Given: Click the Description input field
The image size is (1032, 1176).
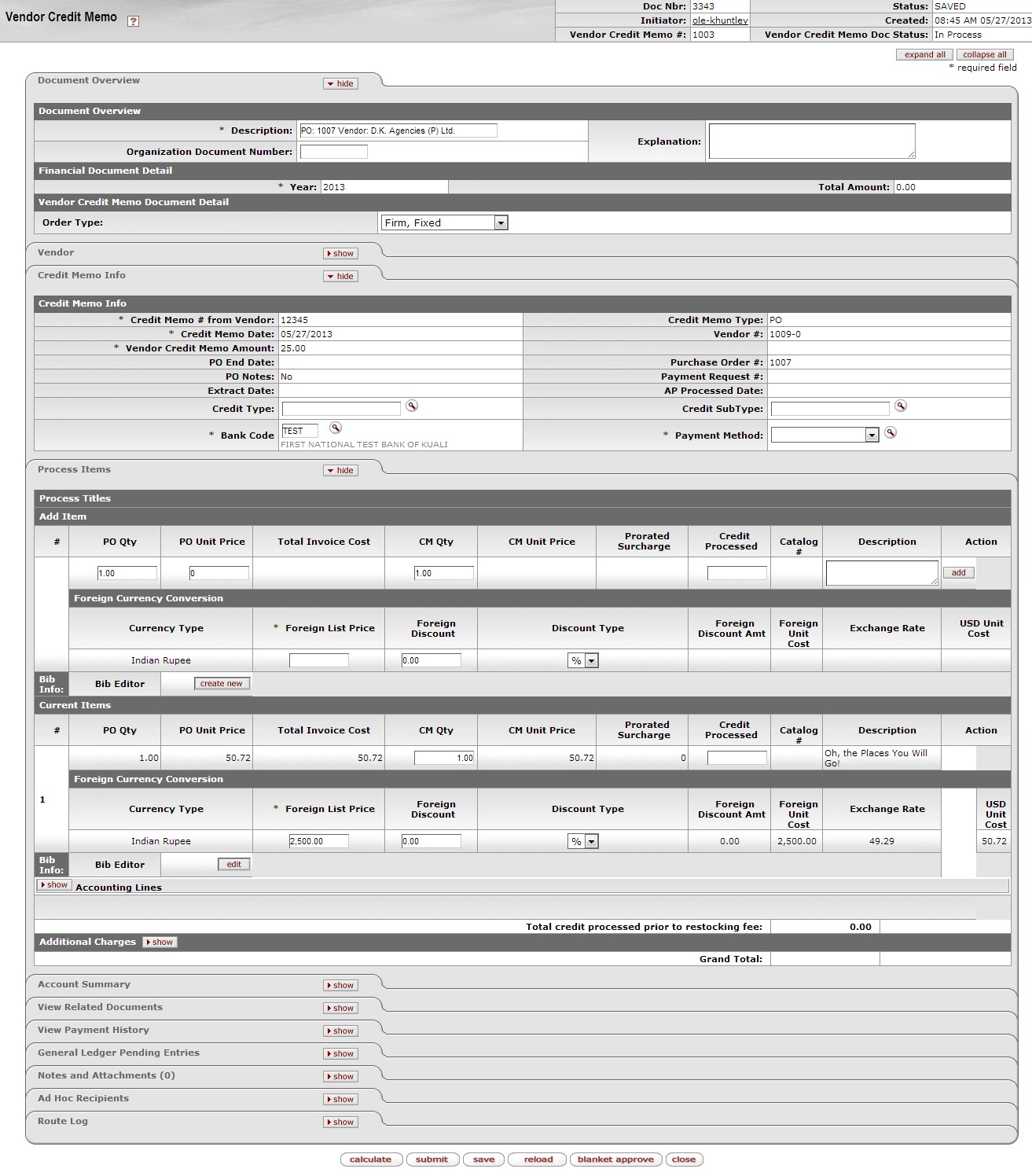Looking at the screenshot, I should tap(398, 130).
